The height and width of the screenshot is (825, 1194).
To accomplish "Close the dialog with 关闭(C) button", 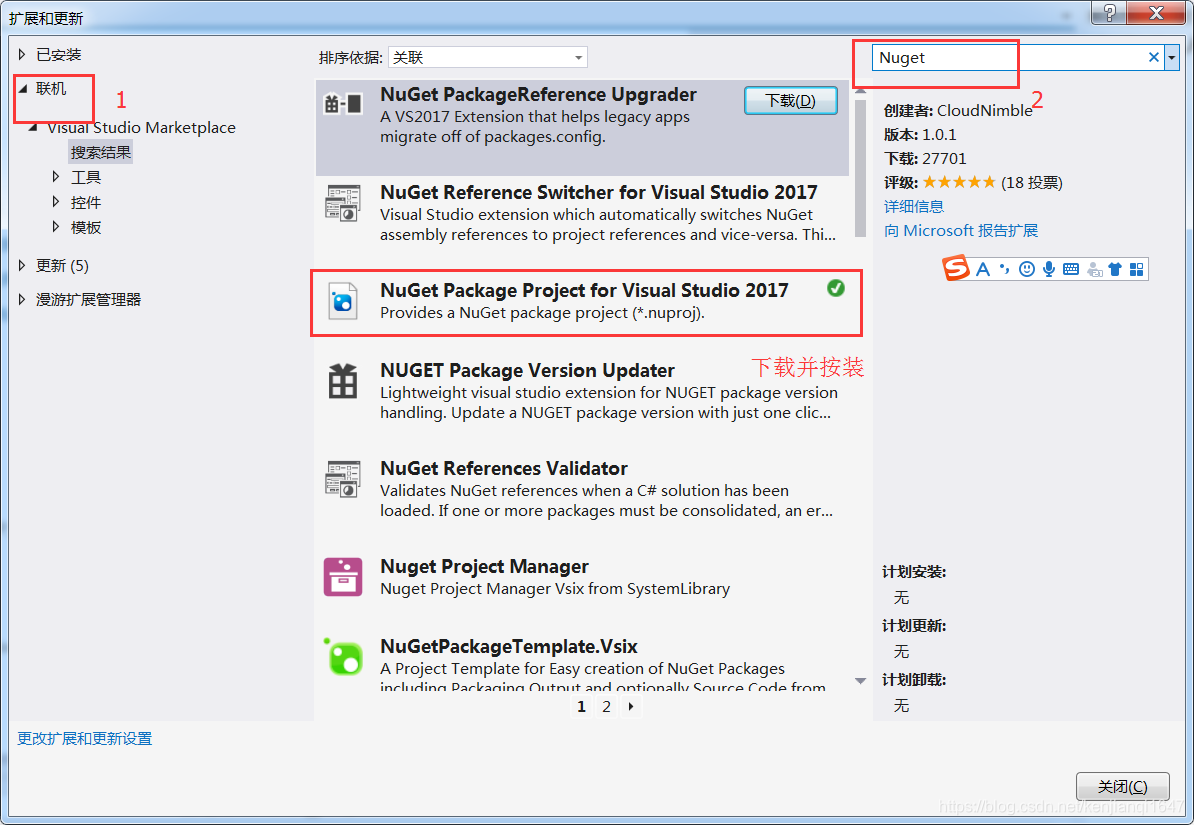I will click(1122, 786).
